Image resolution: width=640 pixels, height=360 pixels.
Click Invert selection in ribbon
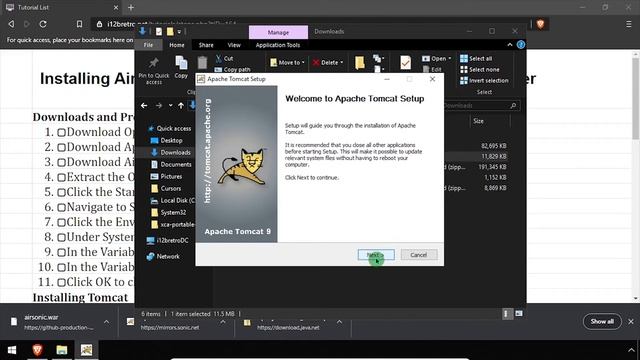(484, 80)
